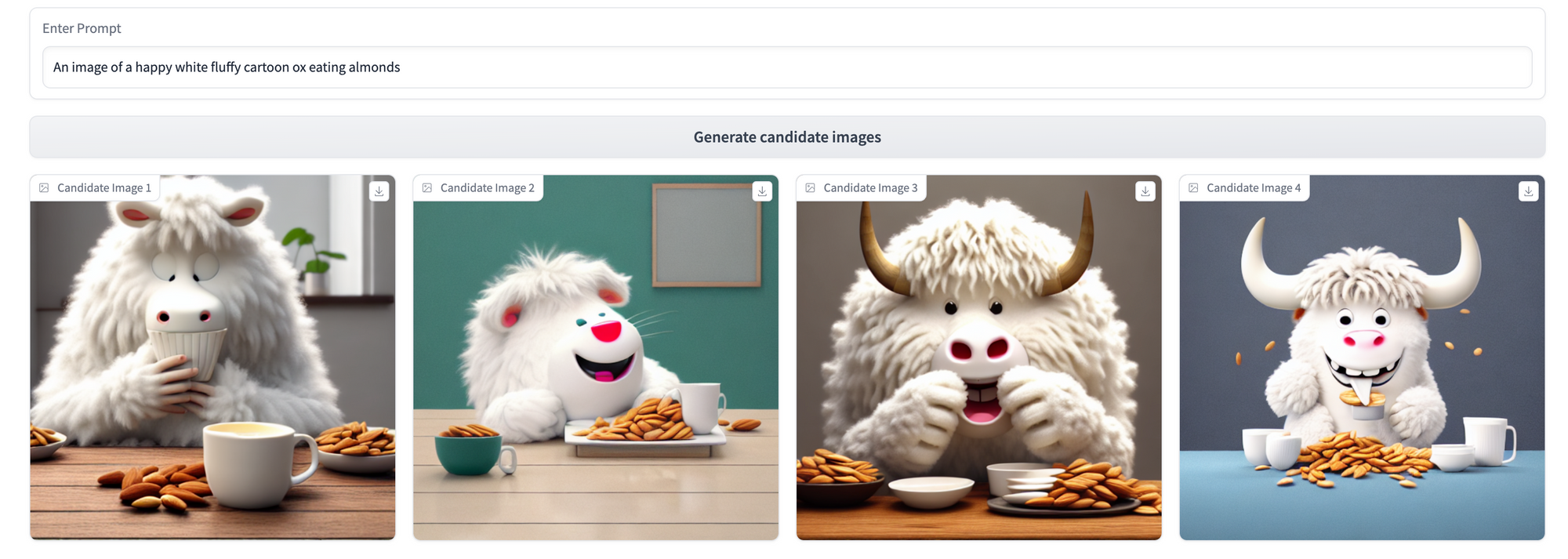1568x559 pixels.
Task: Click the Candidate Image 3 label
Action: [870, 188]
